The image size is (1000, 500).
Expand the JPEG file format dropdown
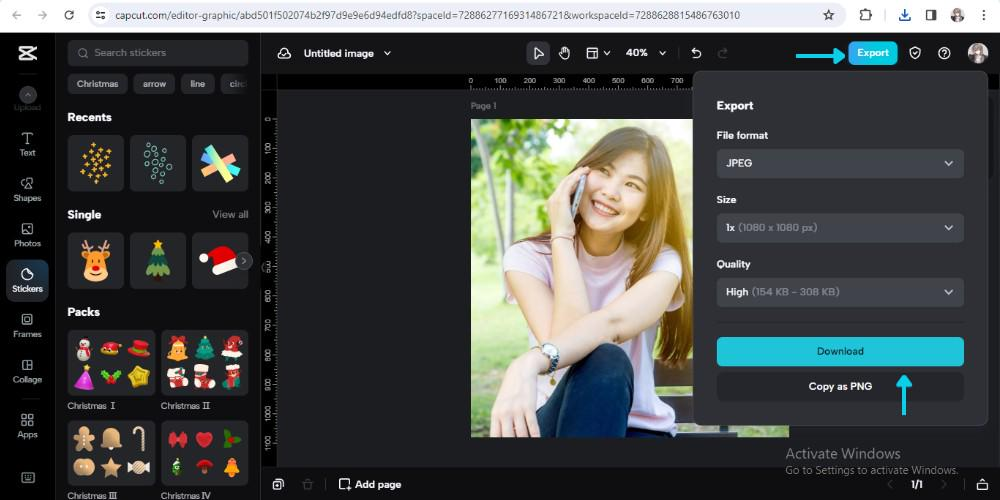tap(840, 163)
